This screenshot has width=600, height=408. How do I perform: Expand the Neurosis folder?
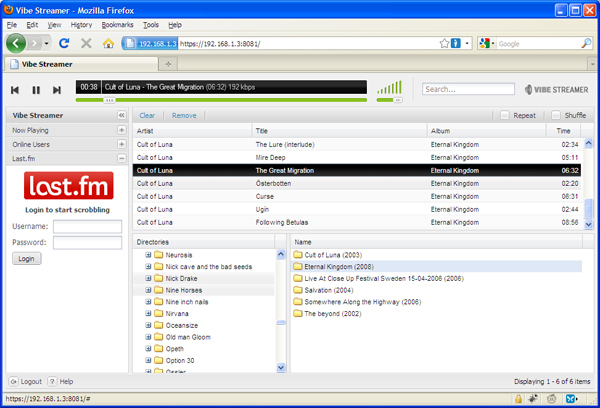(148, 255)
